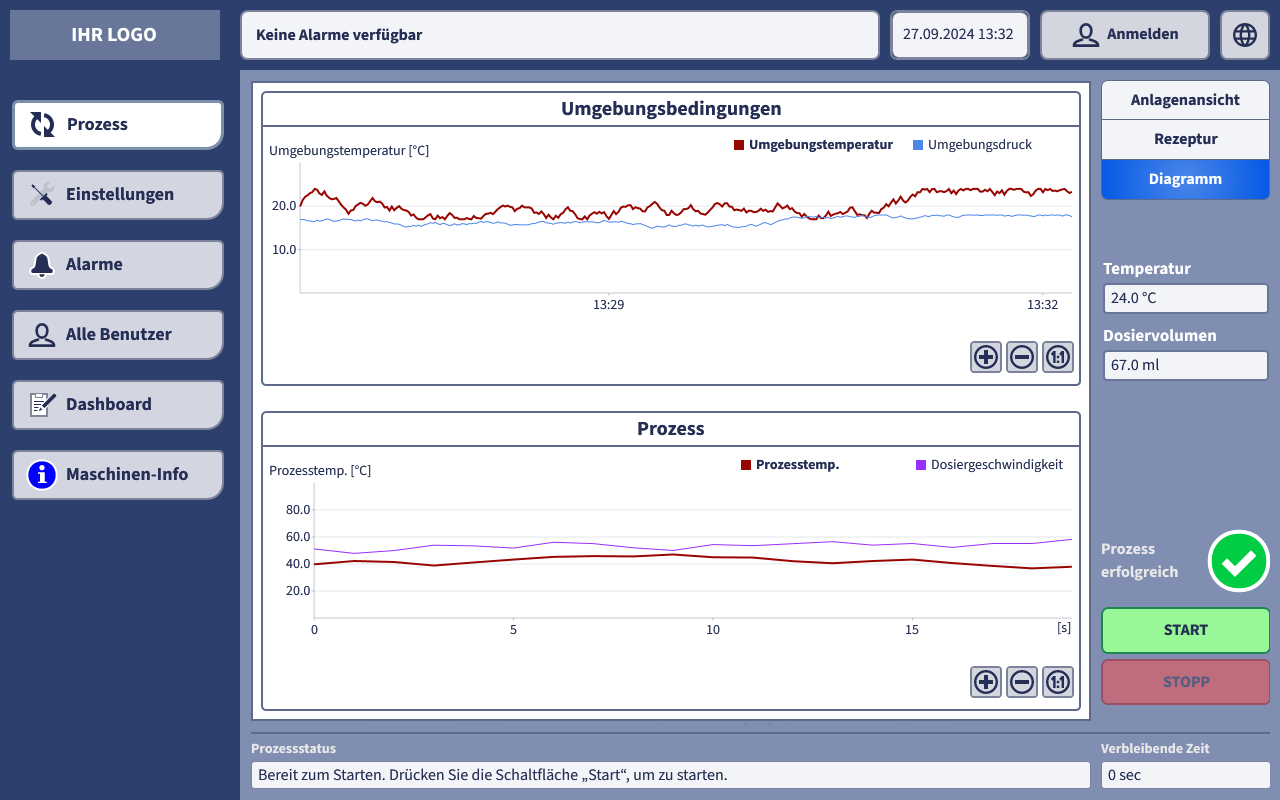Click the dark red Umgebungstemperatur color swatch
The image size is (1280, 800).
[x=739, y=145]
